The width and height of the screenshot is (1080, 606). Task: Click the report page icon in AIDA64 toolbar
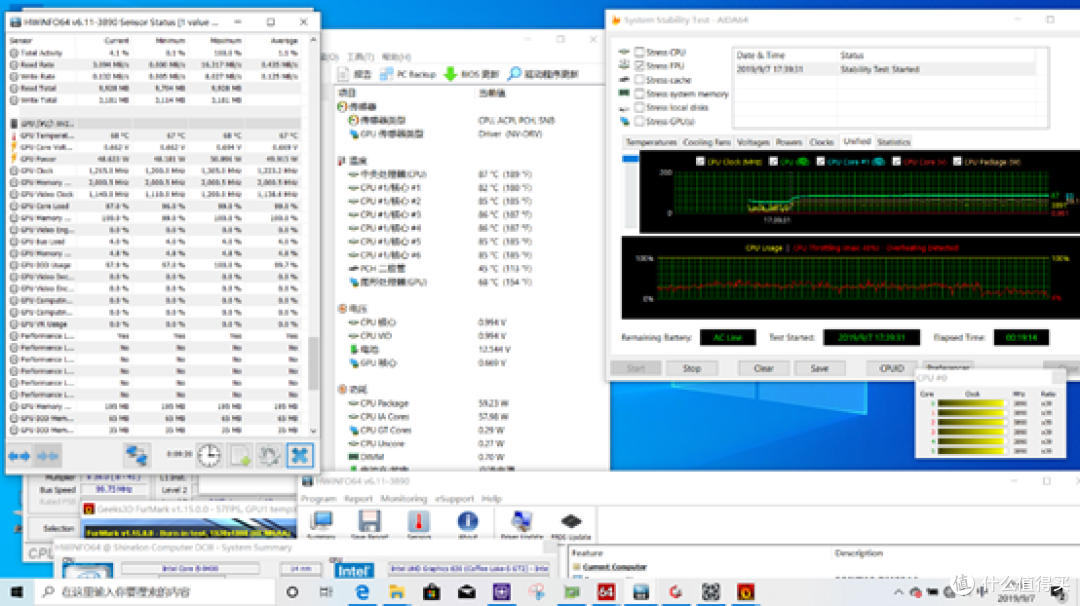[344, 74]
